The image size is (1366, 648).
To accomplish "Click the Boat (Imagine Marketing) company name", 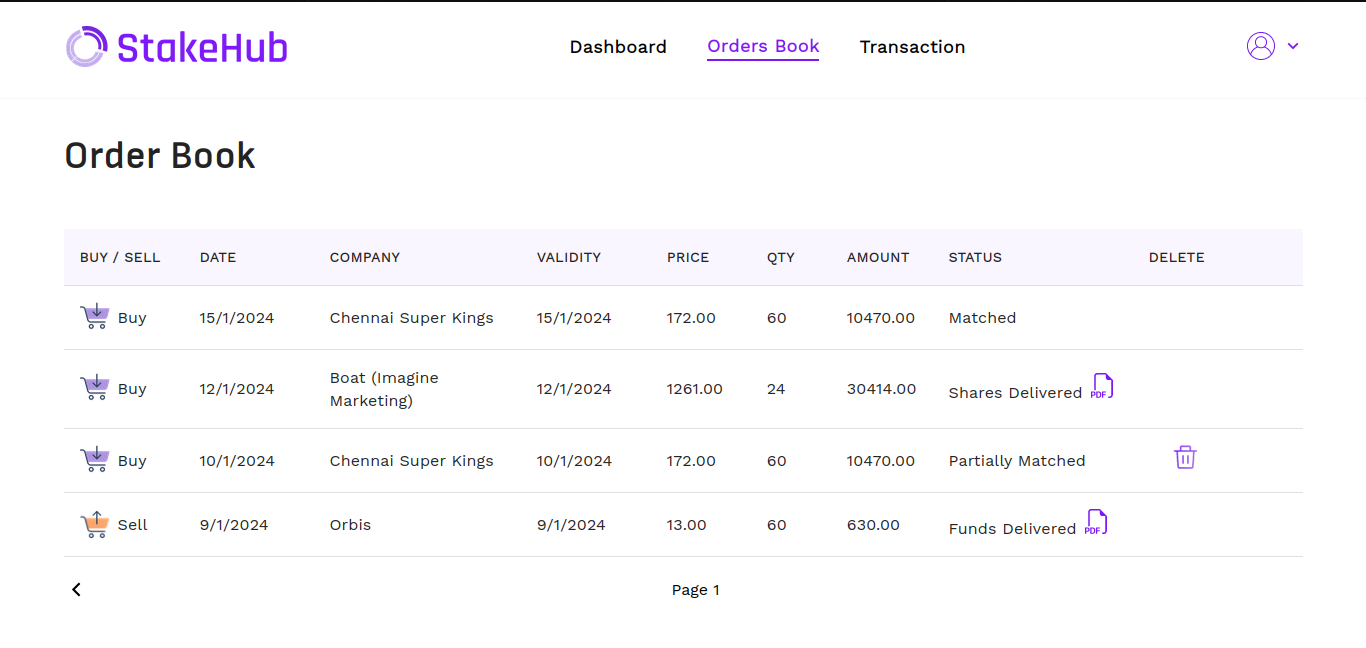I will 384,389.
